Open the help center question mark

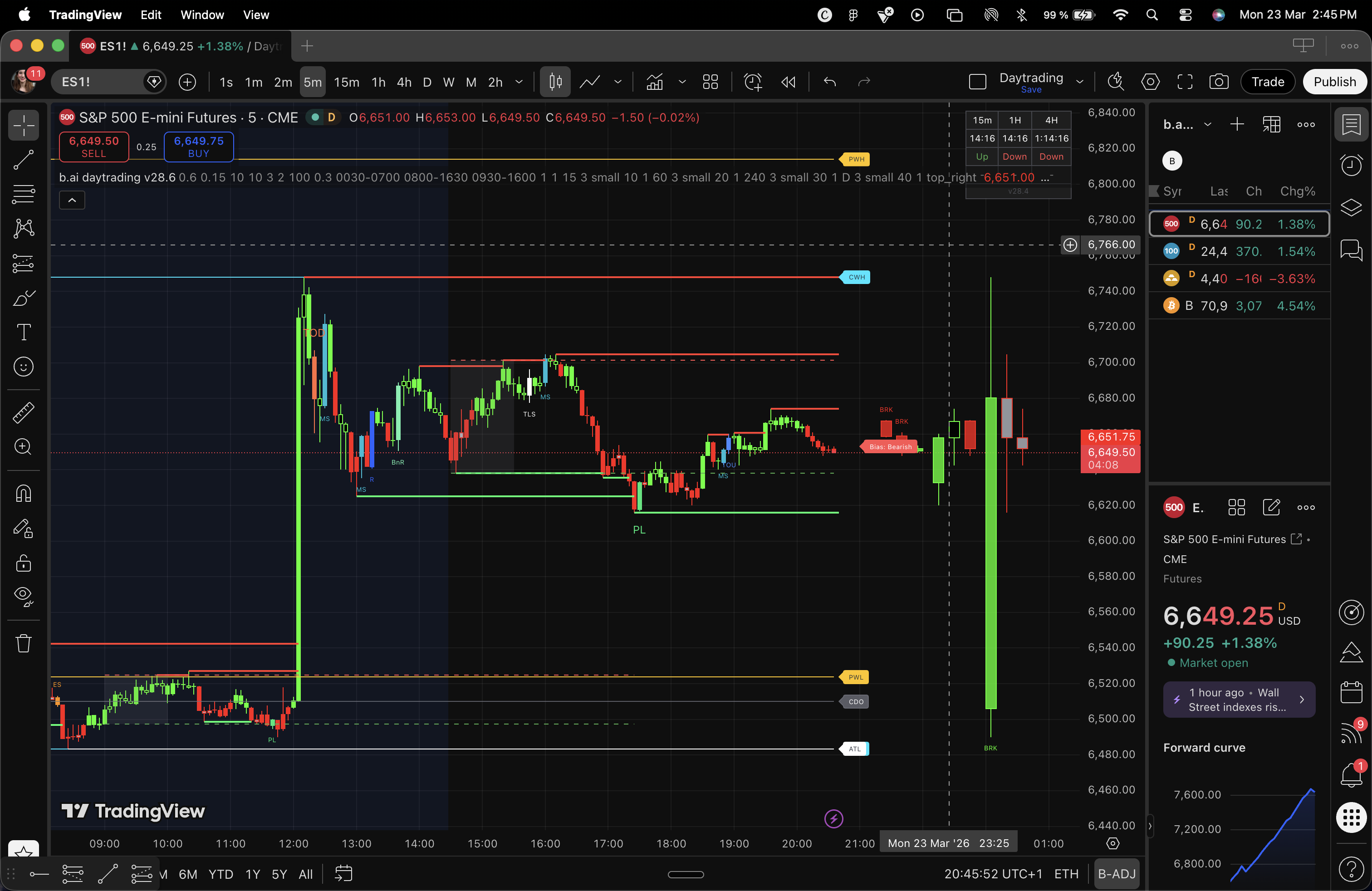pyautogui.click(x=1351, y=868)
